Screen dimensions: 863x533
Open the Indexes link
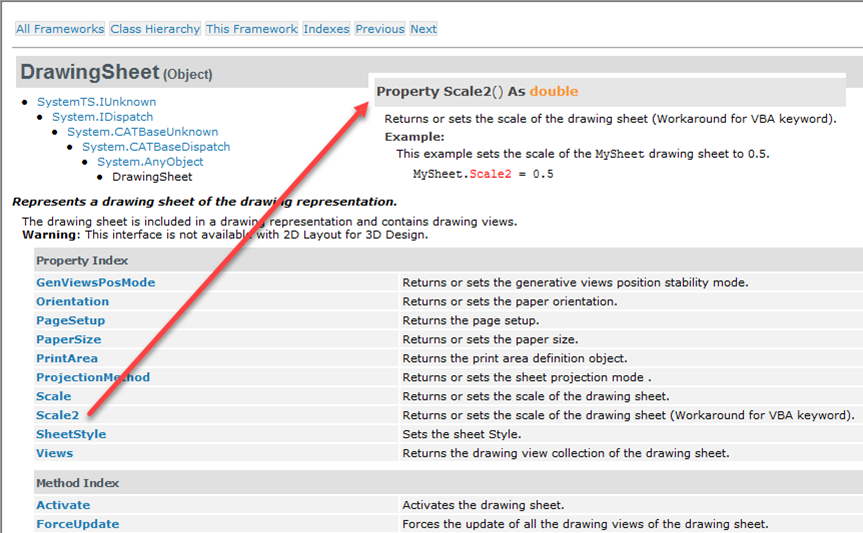326,29
